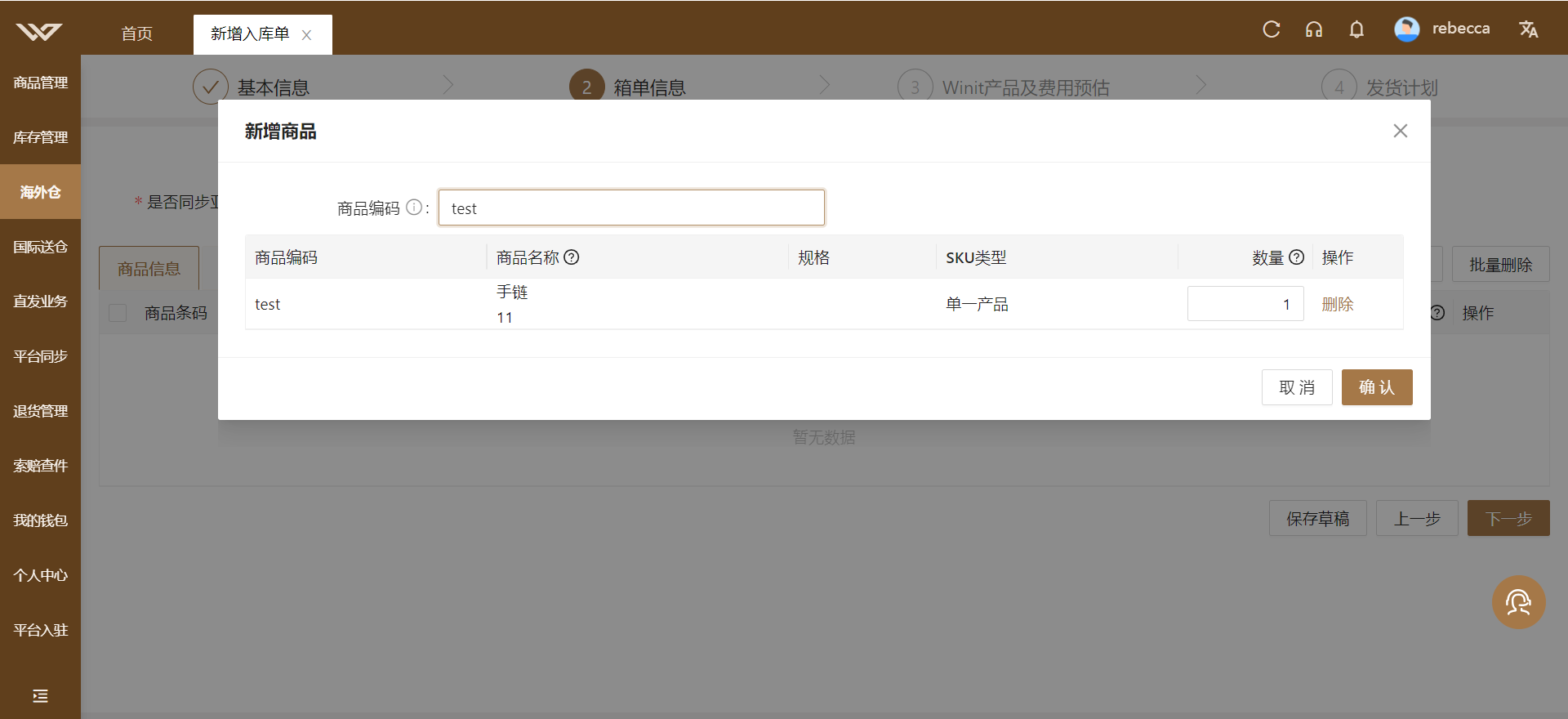Open the notification bell
This screenshot has width=1568, height=719.
1356,29
